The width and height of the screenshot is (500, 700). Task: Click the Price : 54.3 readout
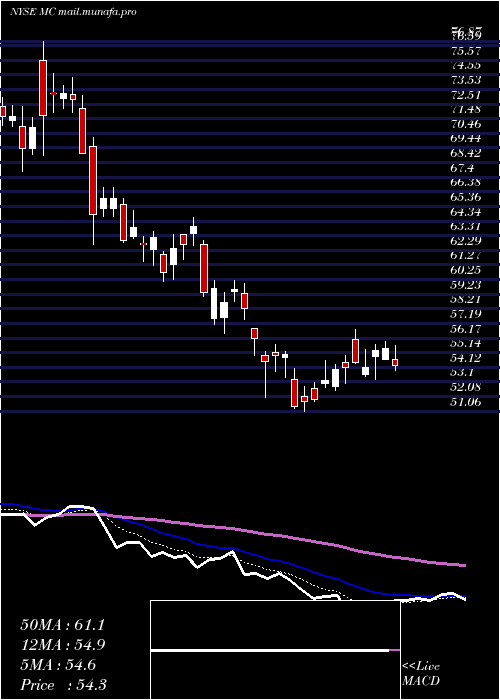[x=63, y=685]
